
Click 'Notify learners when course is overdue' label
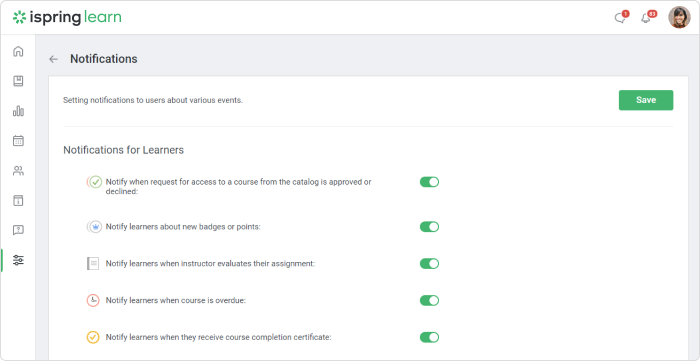(x=176, y=300)
